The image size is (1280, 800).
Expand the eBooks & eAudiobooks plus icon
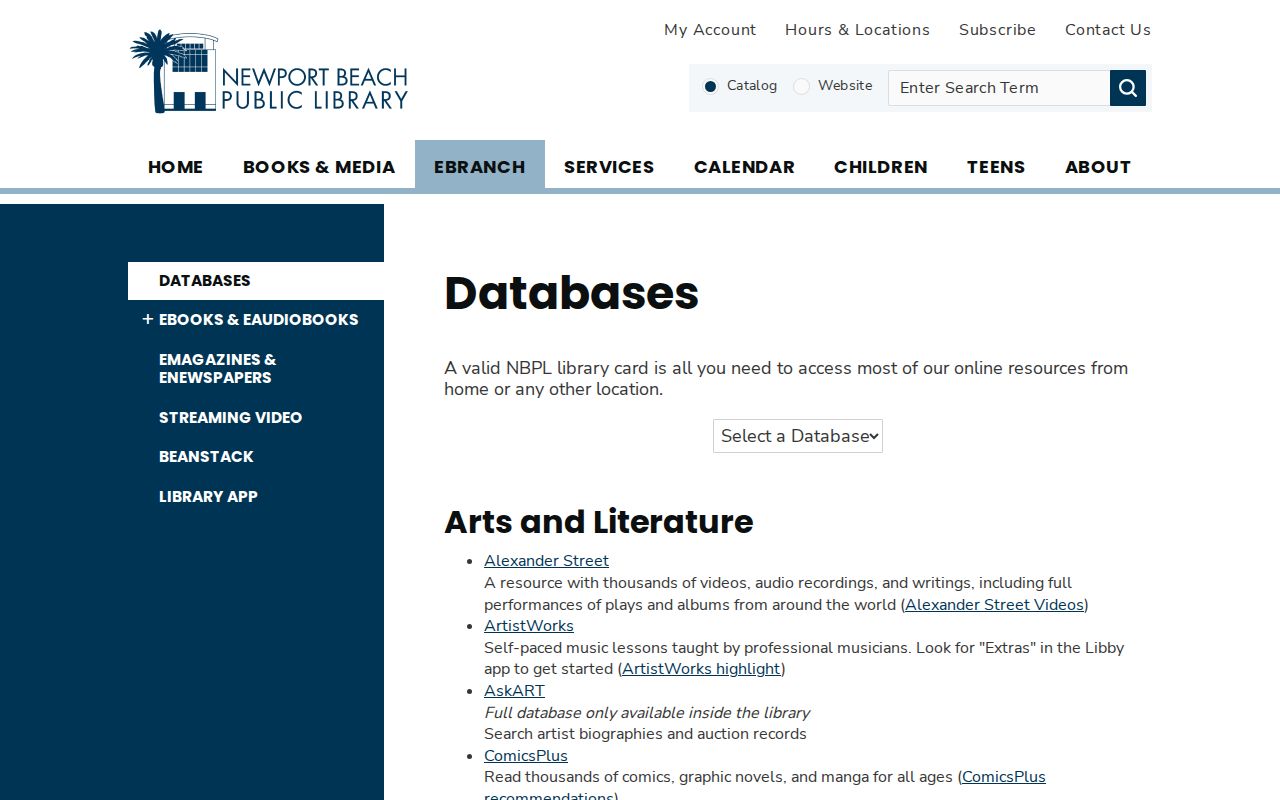pyautogui.click(x=148, y=319)
